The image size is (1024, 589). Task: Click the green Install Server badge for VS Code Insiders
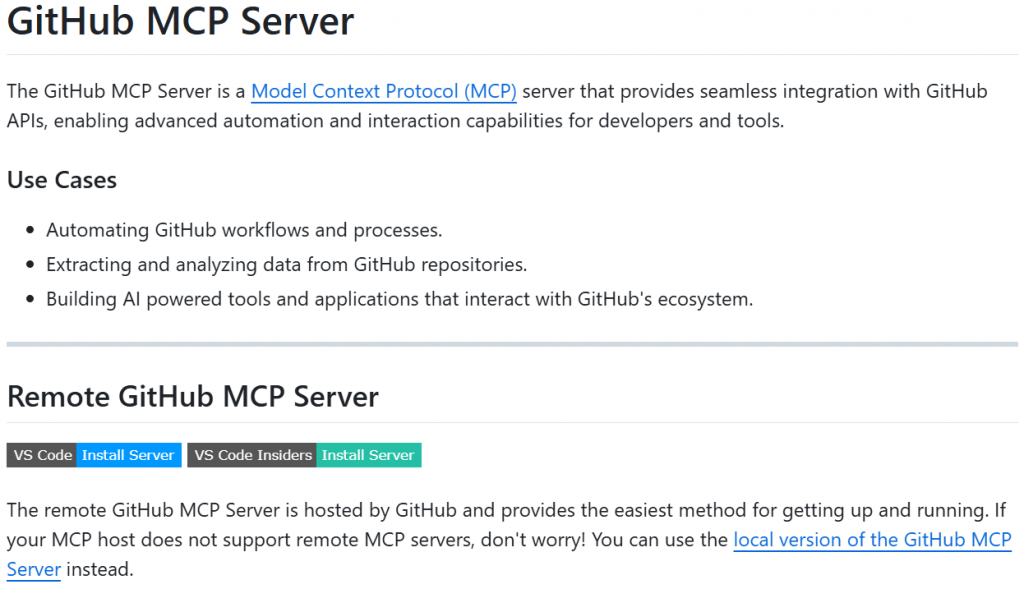tap(368, 455)
